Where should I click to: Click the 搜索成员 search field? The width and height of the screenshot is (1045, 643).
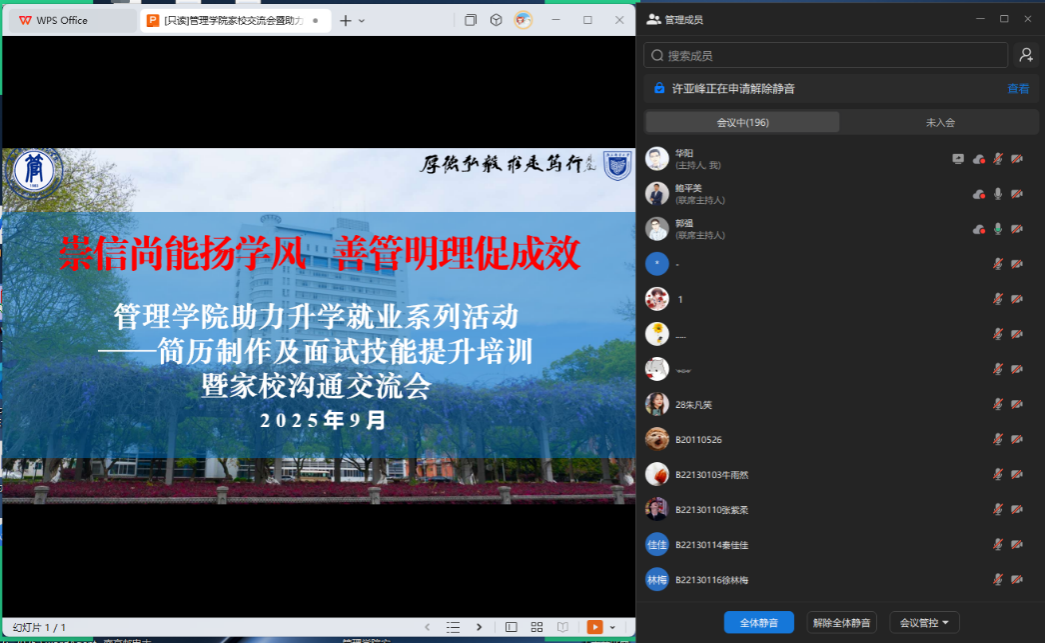(x=826, y=56)
